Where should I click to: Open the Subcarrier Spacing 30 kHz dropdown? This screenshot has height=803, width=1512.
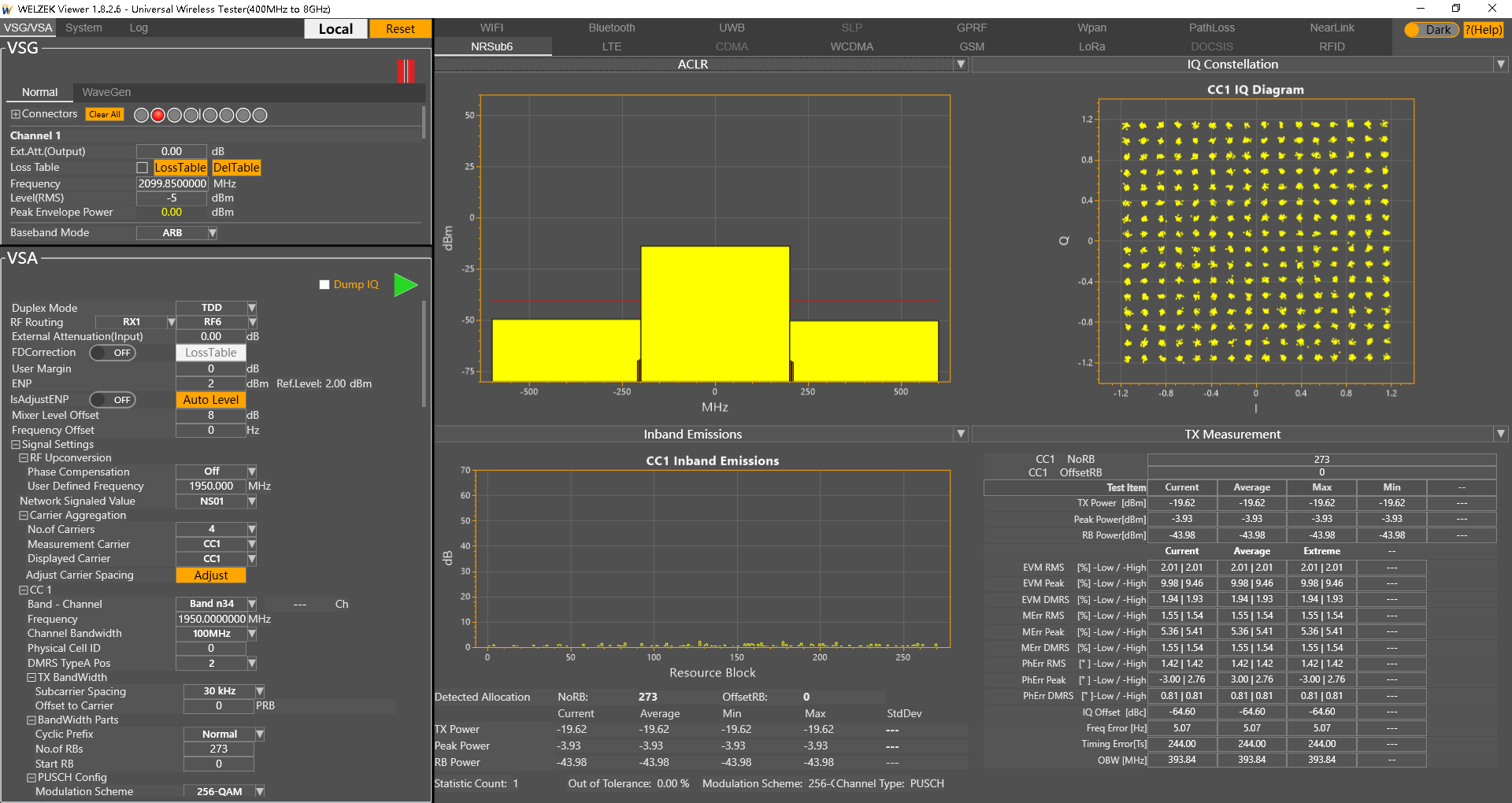click(260, 691)
